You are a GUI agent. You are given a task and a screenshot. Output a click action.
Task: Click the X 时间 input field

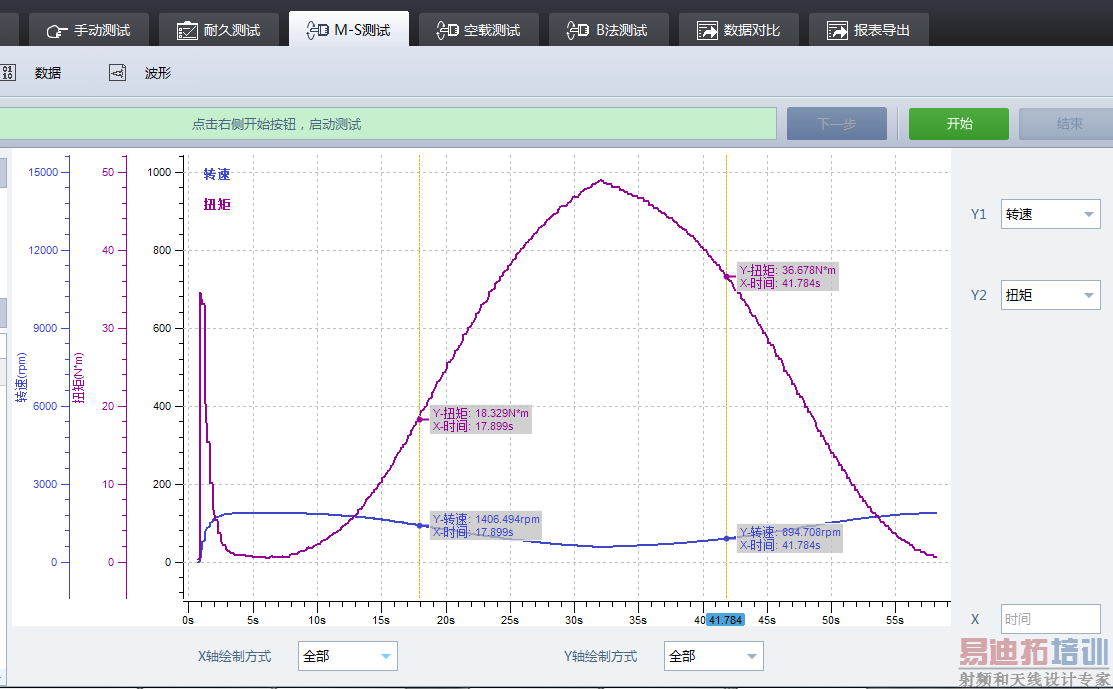1051,619
